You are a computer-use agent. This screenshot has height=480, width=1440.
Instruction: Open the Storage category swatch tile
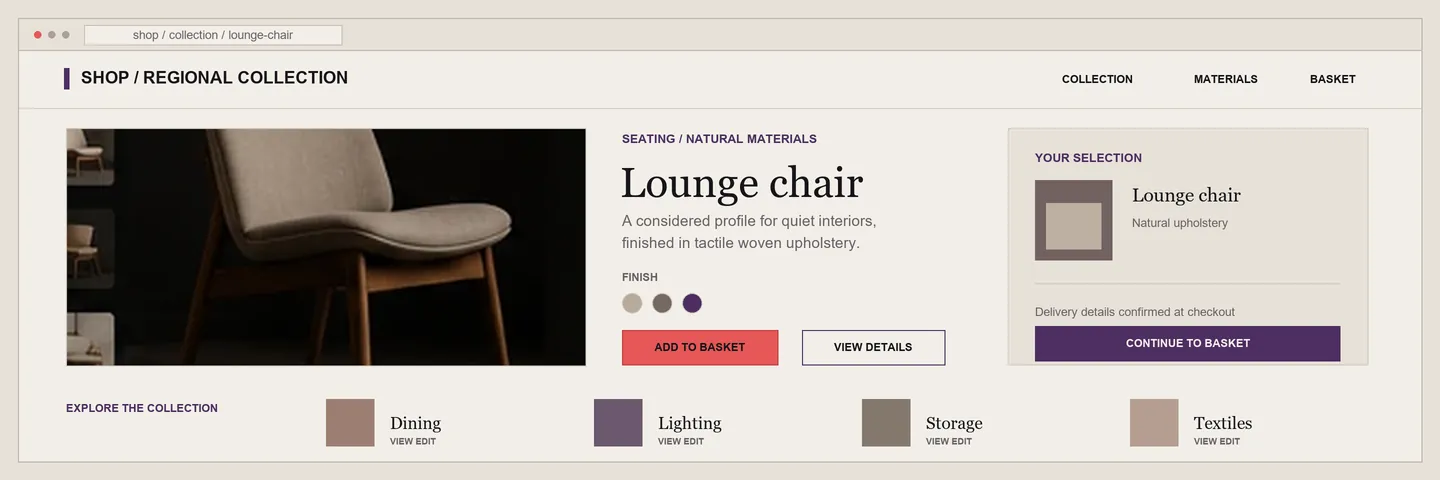[x=886, y=423]
